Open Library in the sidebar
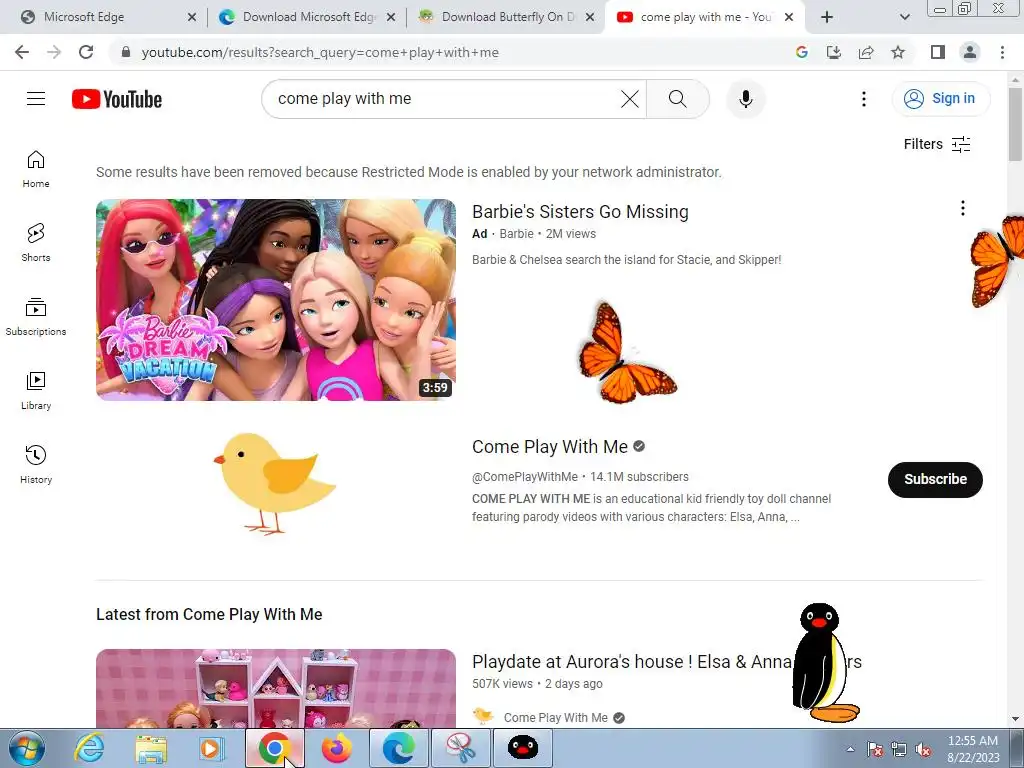 tap(36, 391)
